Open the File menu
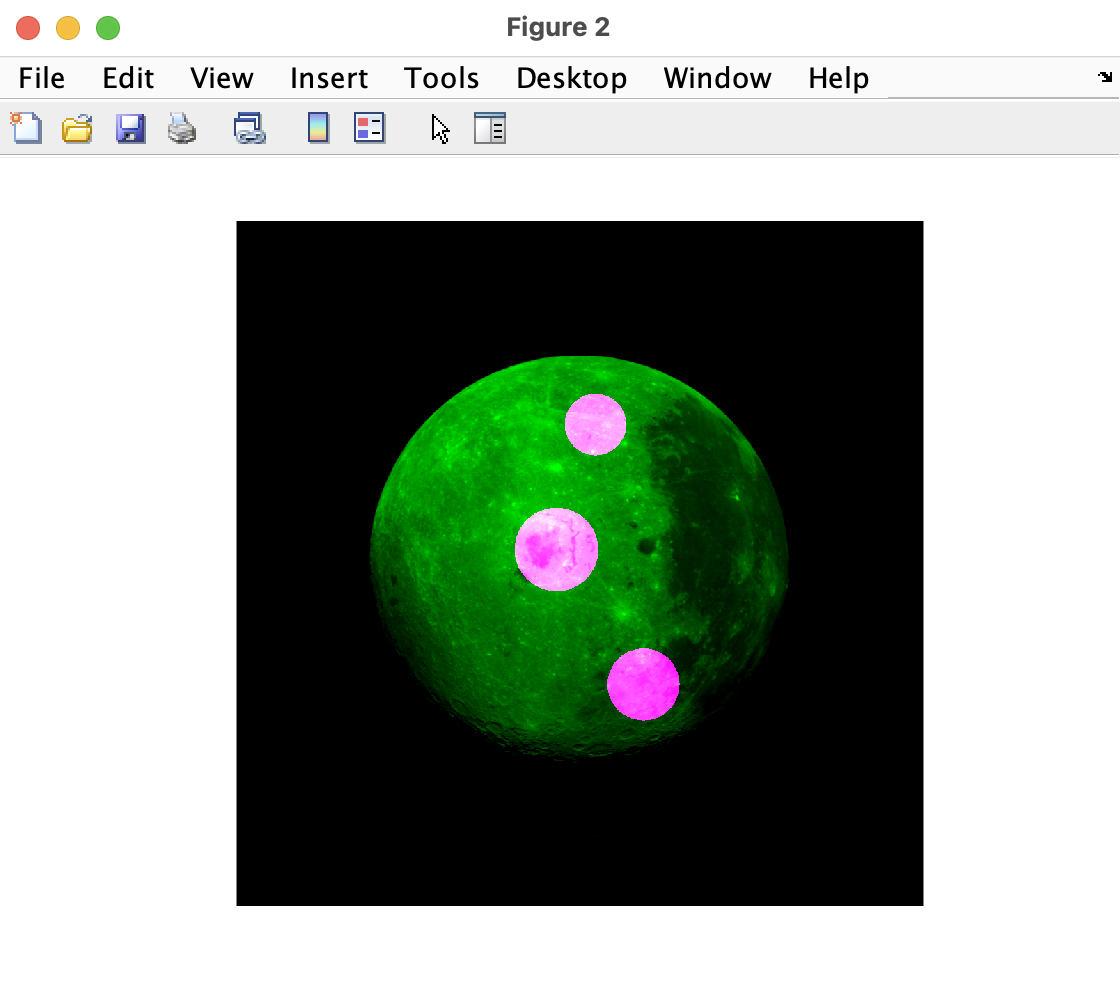Screen dimensions: 1120x998 [x=41, y=78]
